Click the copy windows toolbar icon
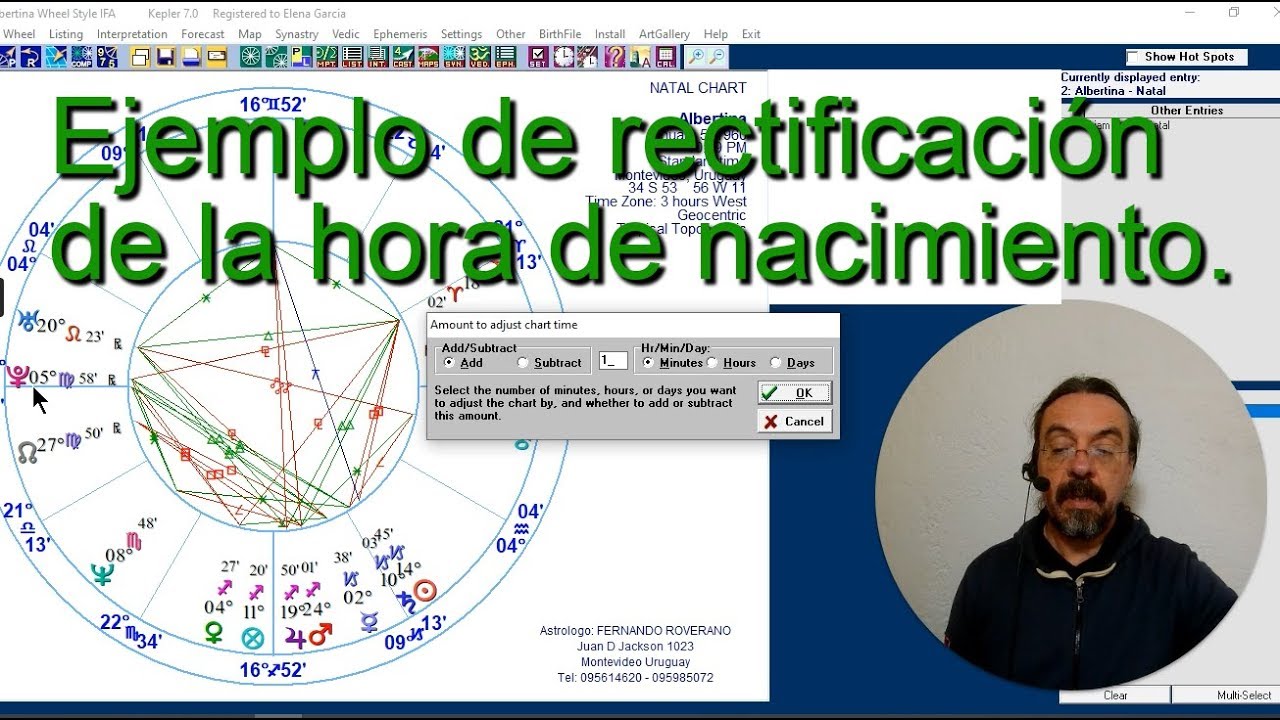This screenshot has width=1280, height=720. pos(139,56)
